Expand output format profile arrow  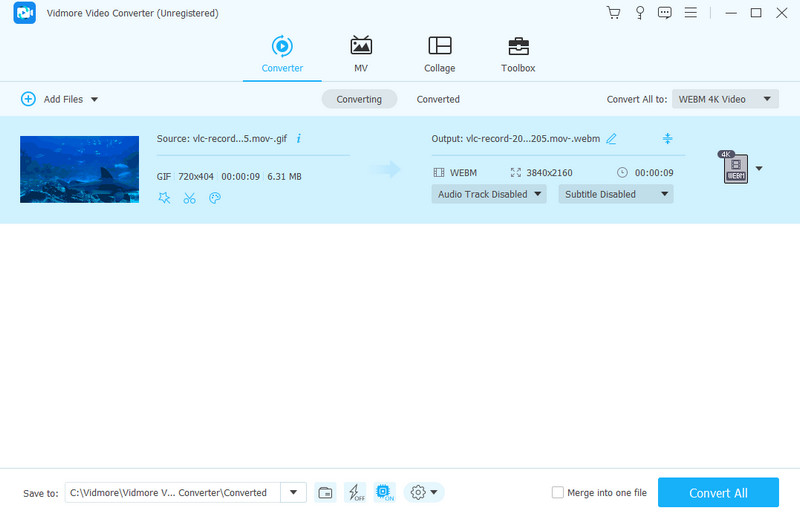[x=759, y=168]
